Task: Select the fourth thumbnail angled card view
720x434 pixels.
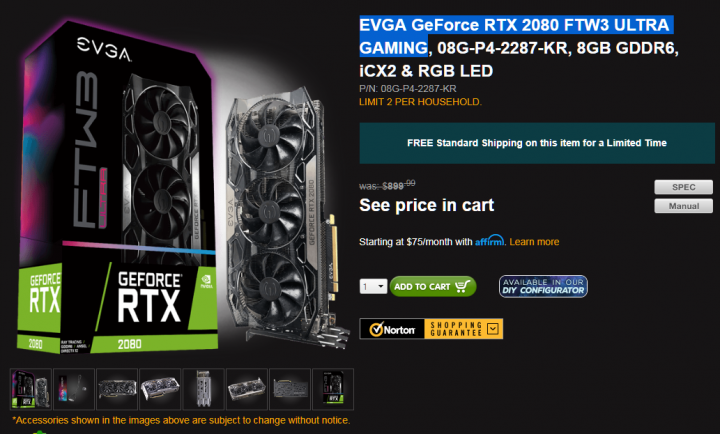Action: pos(160,389)
